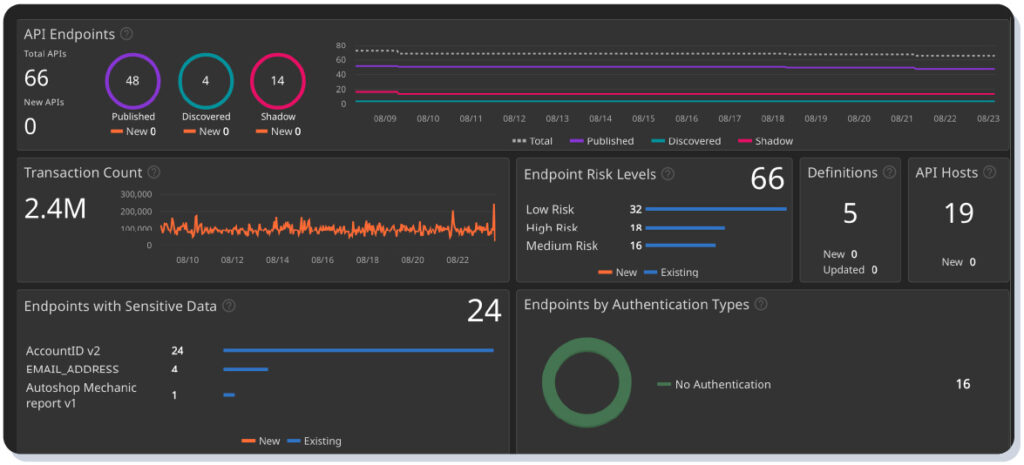Toggle the Total series in chart legend
Screen dimensions: 1024x465
pyautogui.click(x=532, y=141)
